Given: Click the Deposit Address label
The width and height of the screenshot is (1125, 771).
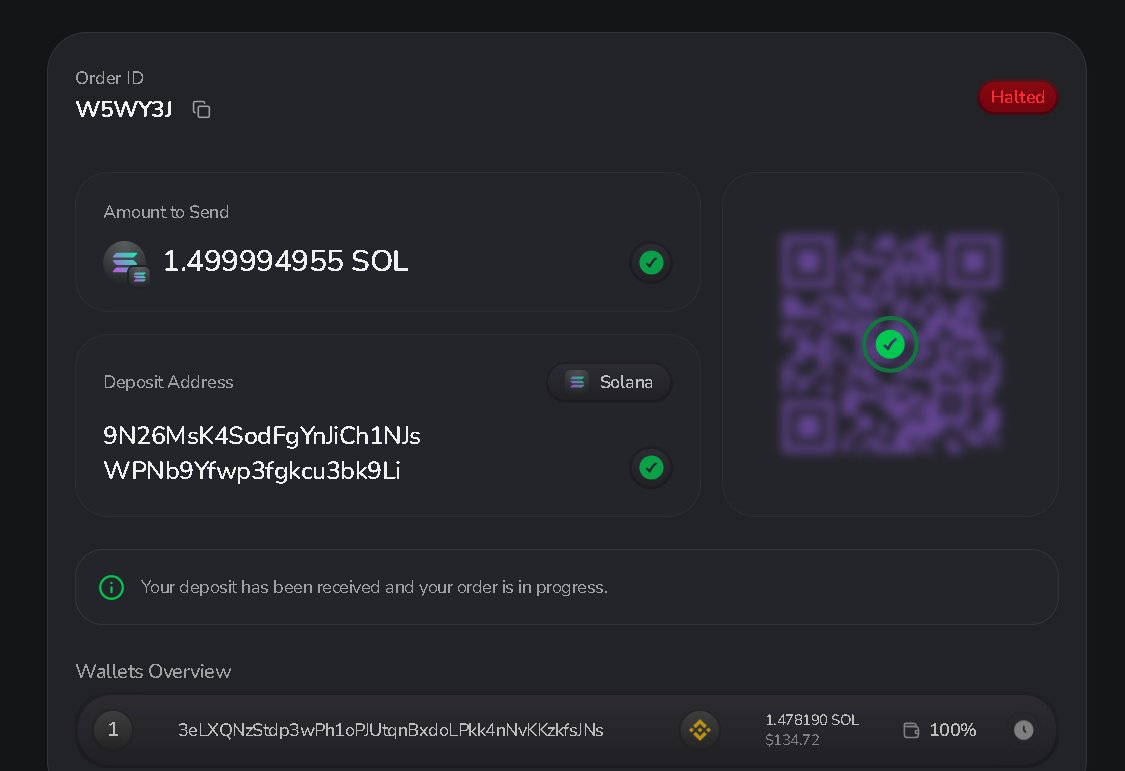Looking at the screenshot, I should [x=168, y=382].
